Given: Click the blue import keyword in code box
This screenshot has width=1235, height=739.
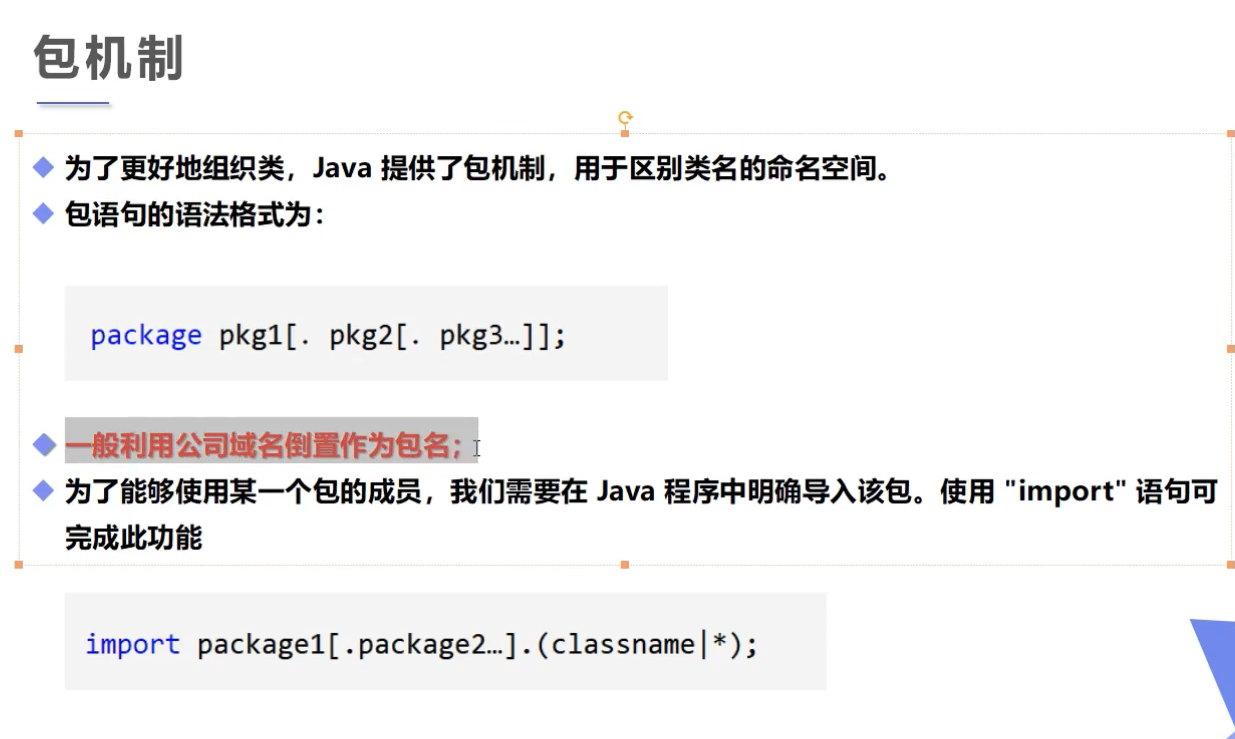Looking at the screenshot, I should pos(133,644).
